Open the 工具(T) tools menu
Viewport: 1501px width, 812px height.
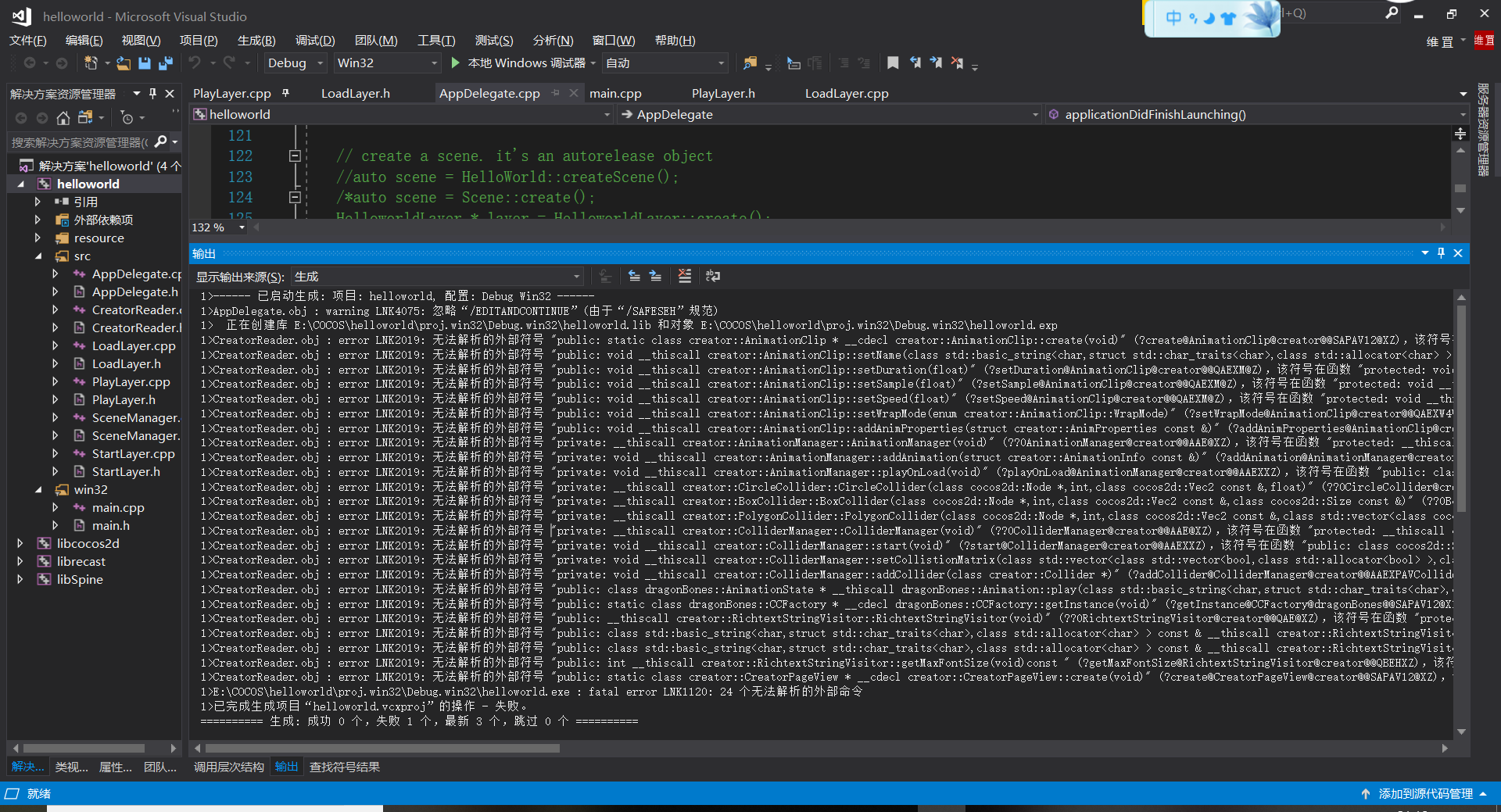(x=436, y=41)
